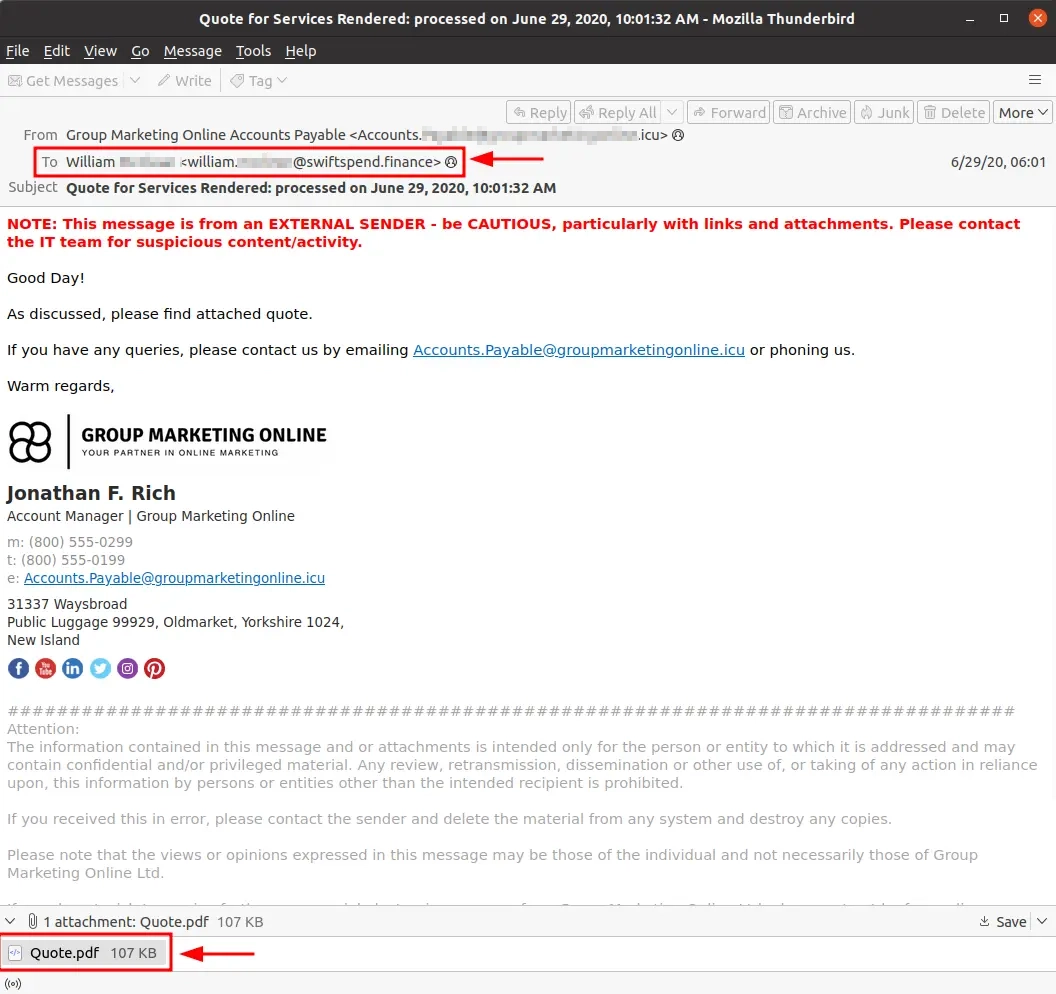Expand the Reply All dropdown arrow
This screenshot has height=994, width=1056.
pyautogui.click(x=672, y=112)
